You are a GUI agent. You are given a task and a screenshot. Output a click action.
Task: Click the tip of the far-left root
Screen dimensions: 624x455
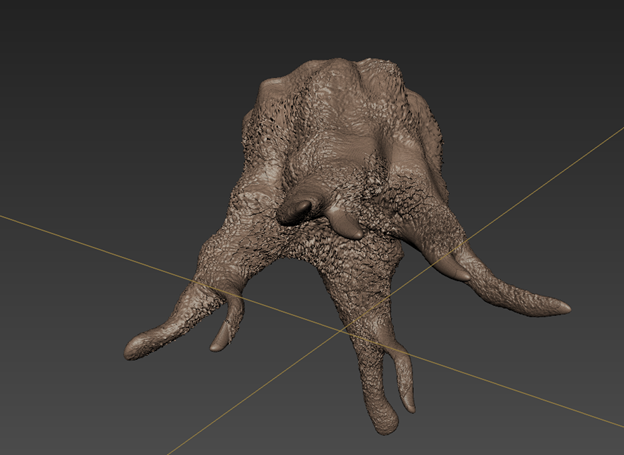coord(132,349)
